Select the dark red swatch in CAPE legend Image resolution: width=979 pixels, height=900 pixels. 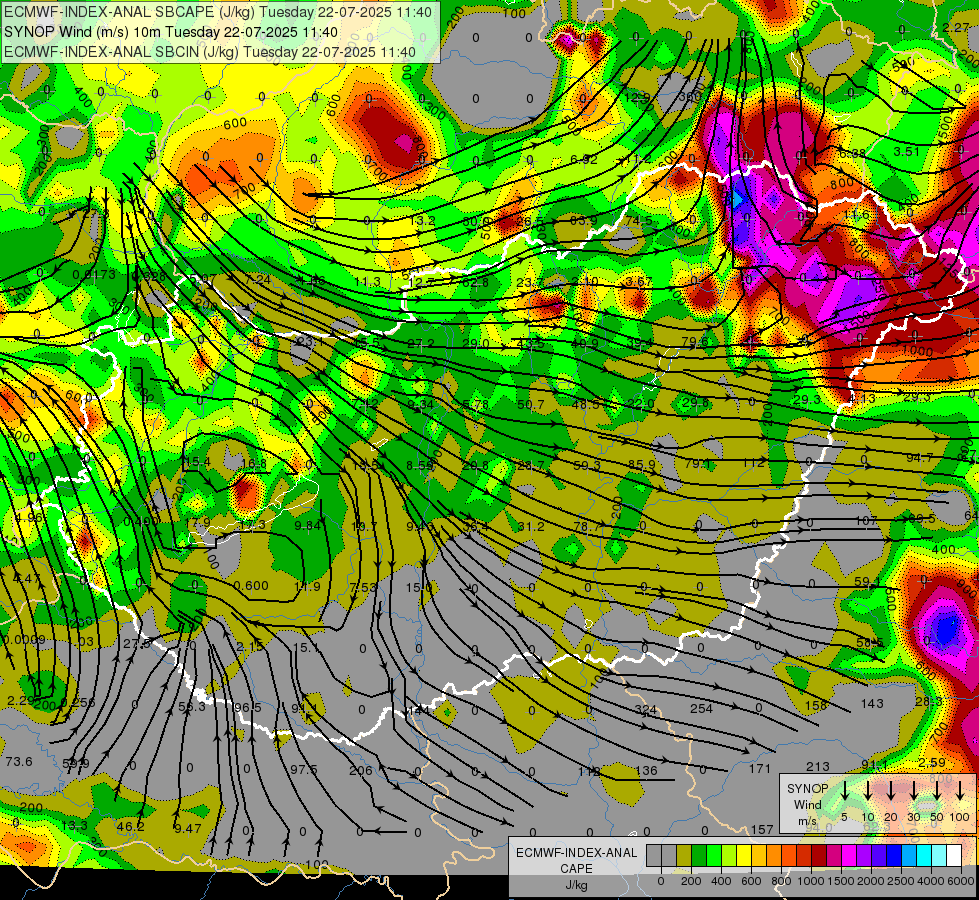[x=819, y=855]
